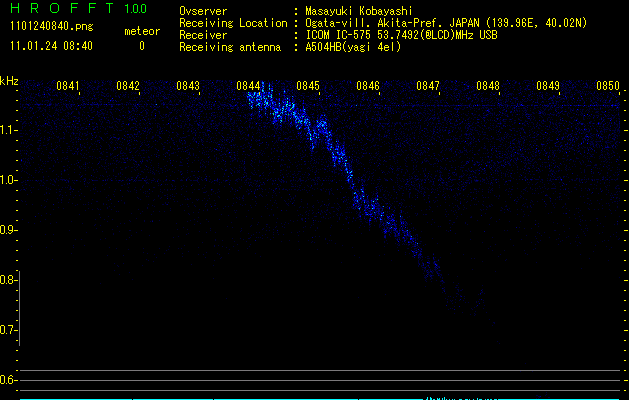Click the Ogata-vill. Akita-Pref. JAPAN location text
The image size is (629, 400).
tap(446, 23)
